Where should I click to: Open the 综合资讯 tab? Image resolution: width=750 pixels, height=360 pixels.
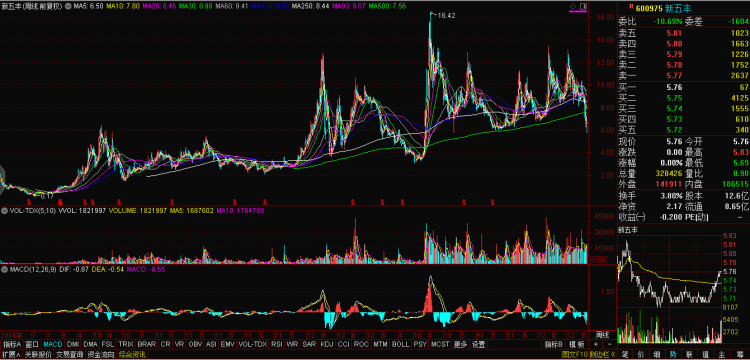tap(132, 355)
